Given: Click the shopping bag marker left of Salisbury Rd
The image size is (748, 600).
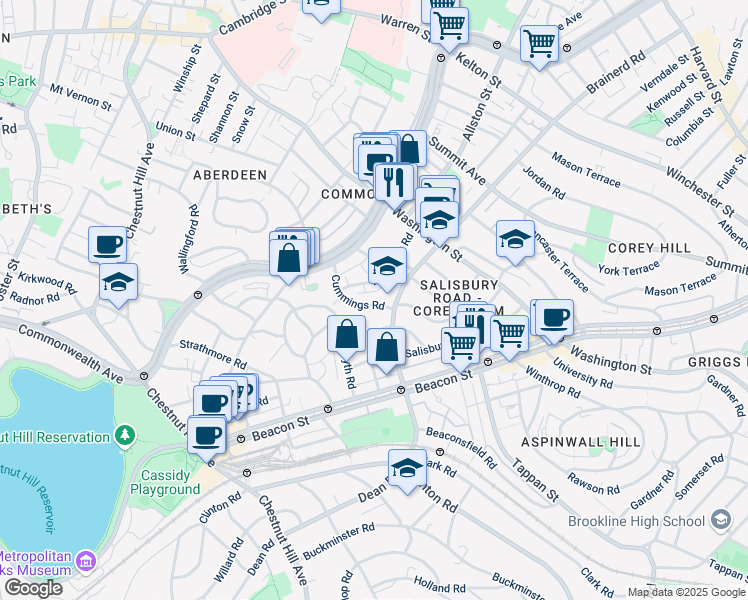Looking at the screenshot, I should point(346,334).
